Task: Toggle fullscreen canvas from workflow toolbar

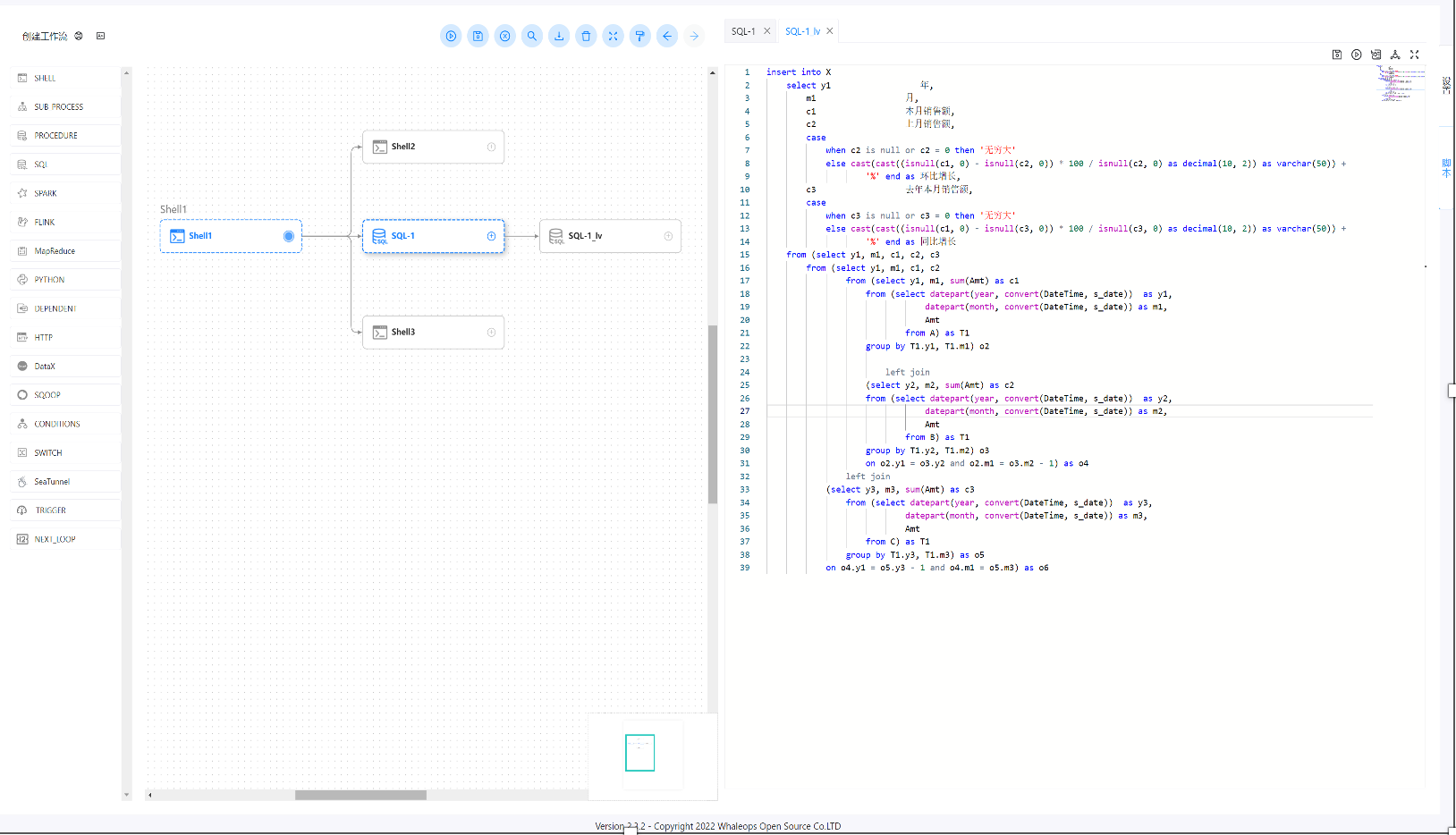Action: point(613,36)
